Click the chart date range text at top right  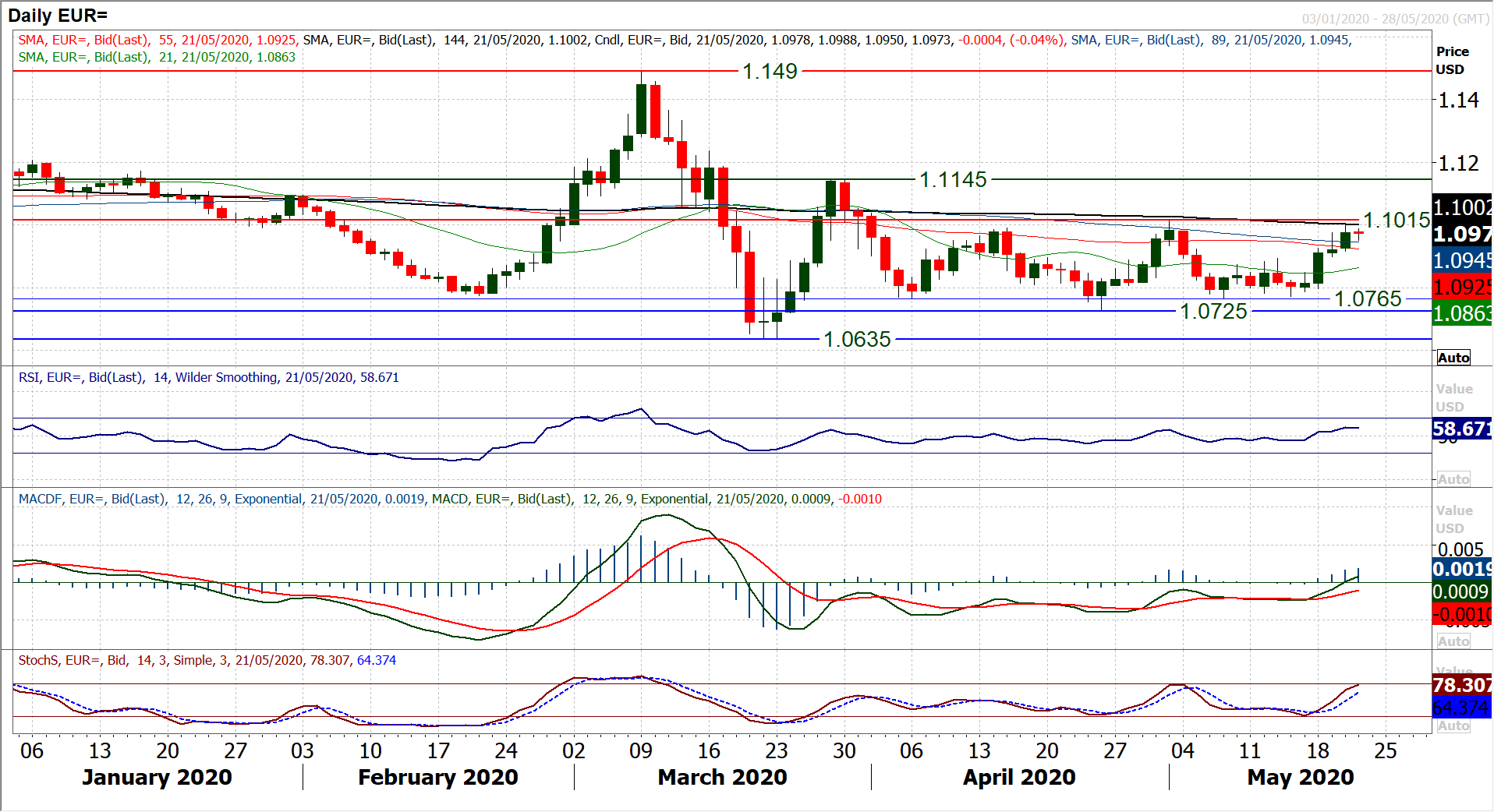[x=1394, y=19]
